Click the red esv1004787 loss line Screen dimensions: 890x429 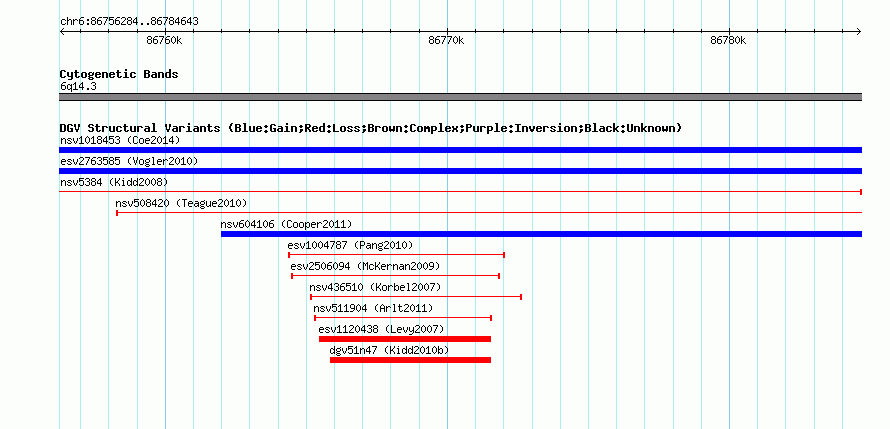pos(396,255)
